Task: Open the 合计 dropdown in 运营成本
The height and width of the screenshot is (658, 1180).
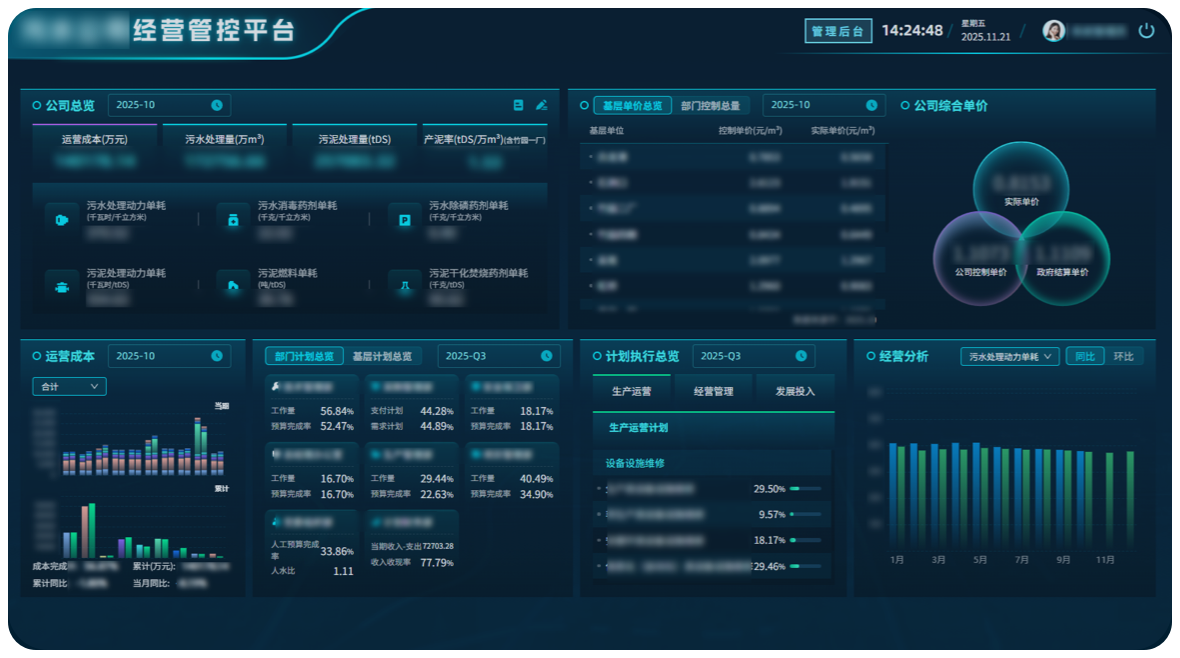Action: click(x=69, y=386)
